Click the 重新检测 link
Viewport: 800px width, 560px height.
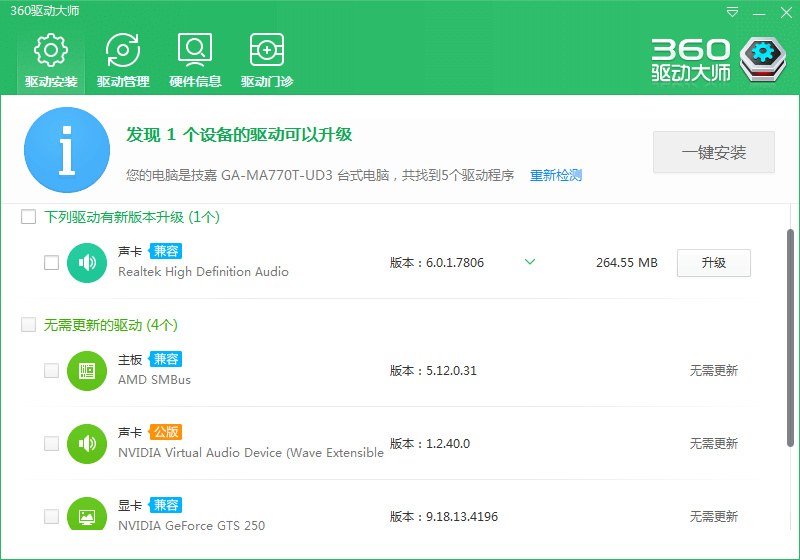(x=556, y=175)
